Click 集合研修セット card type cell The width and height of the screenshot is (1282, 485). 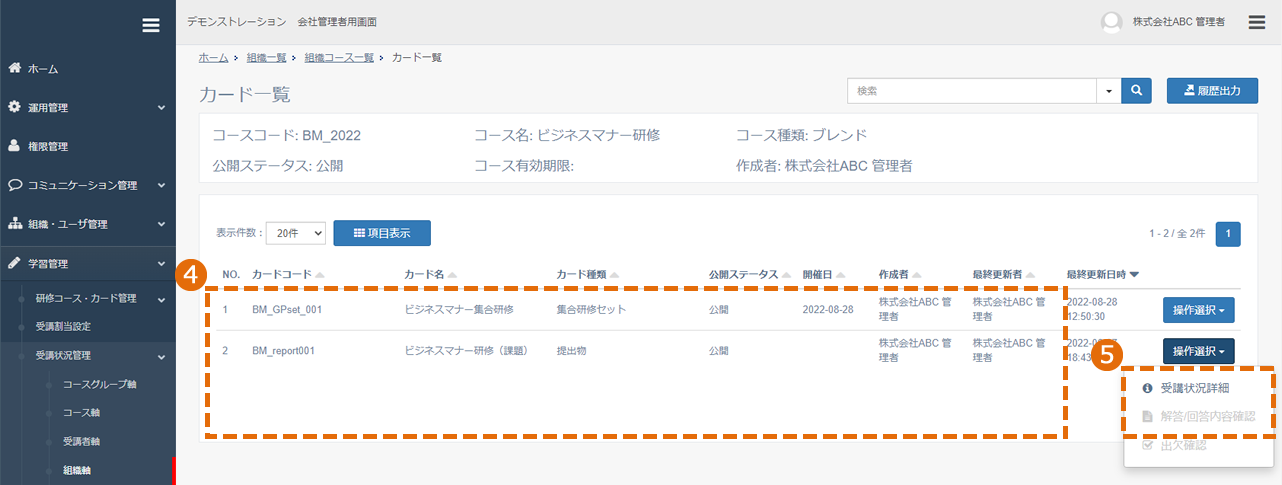(591, 310)
